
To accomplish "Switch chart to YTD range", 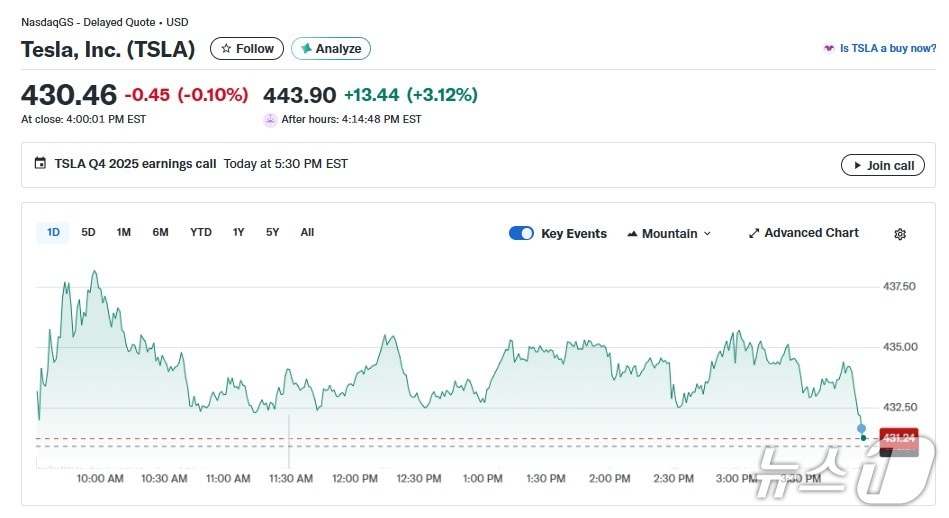I will (201, 232).
